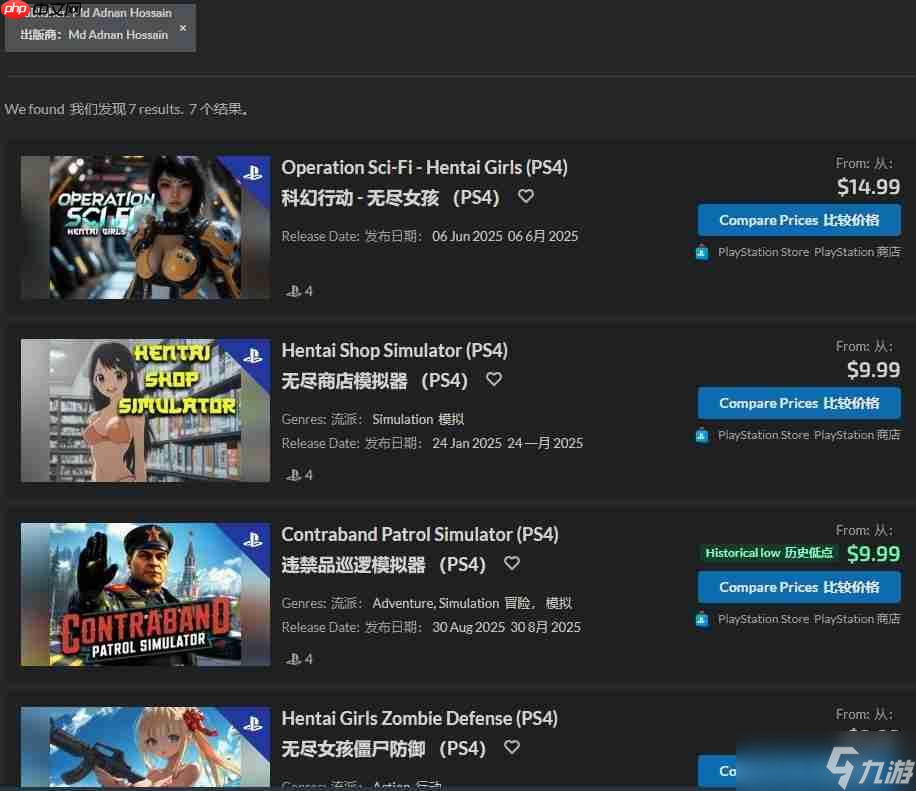Viewport: 916px width, 791px height.
Task: Click heart icon beside Hentai Girls Zombie Defense
Action: (x=512, y=747)
